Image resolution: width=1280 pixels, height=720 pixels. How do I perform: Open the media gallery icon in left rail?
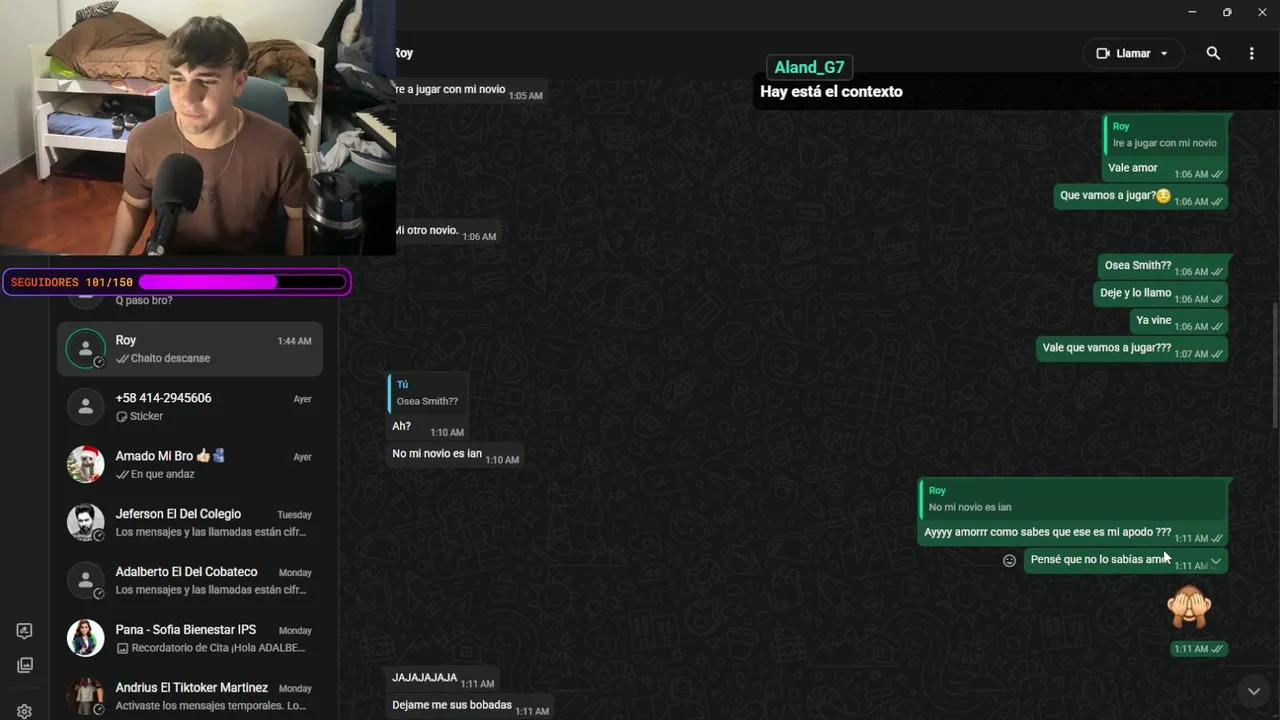pos(25,665)
